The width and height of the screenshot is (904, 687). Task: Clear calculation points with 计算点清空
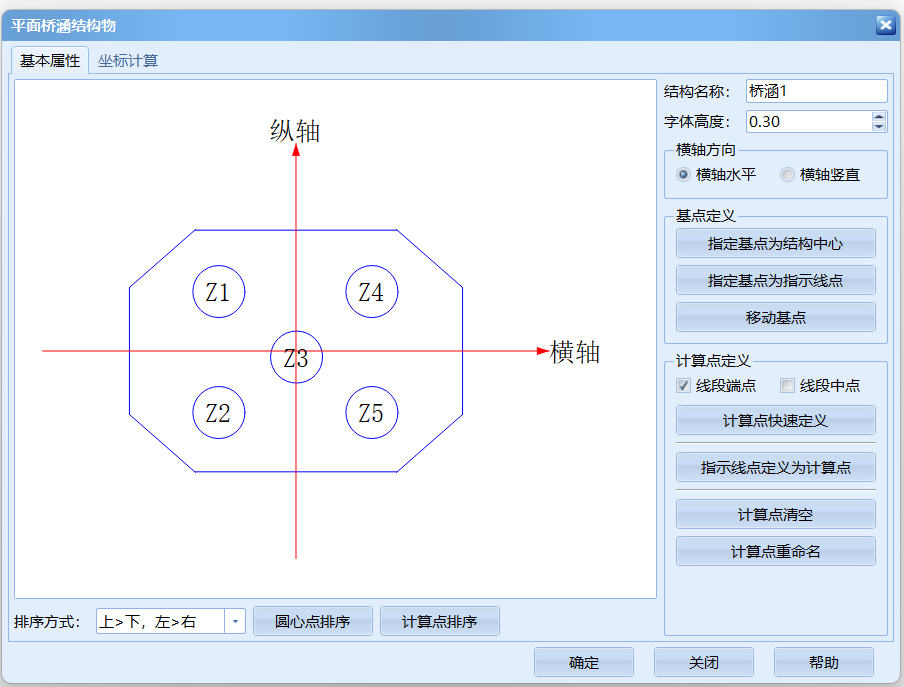[x=775, y=514]
